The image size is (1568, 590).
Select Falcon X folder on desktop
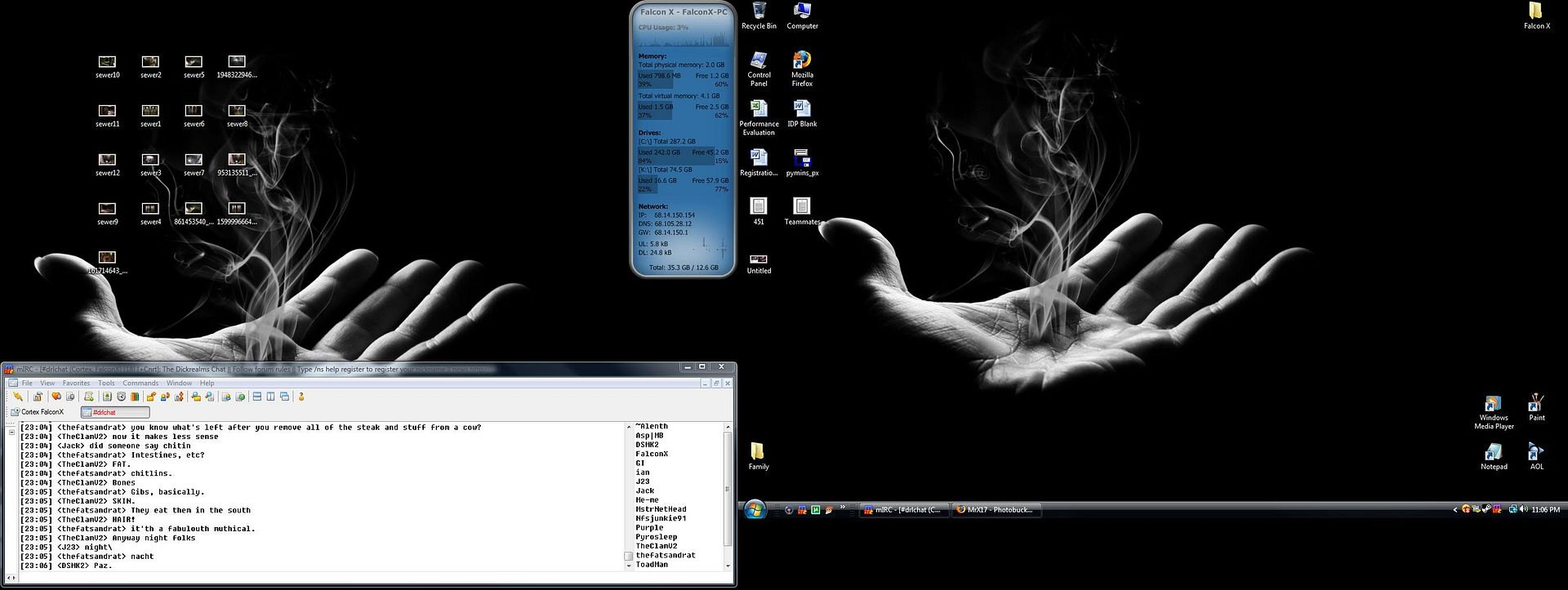[x=1536, y=16]
